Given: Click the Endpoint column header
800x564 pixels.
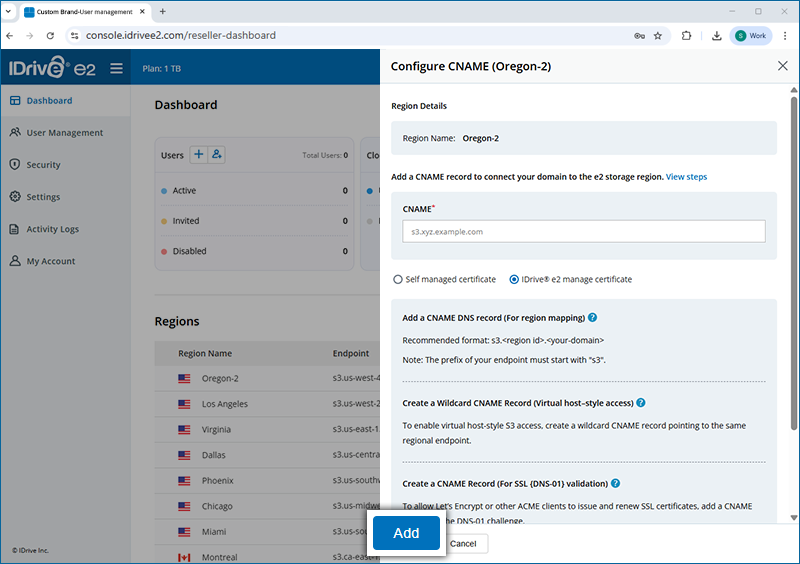Looking at the screenshot, I should pos(351,353).
